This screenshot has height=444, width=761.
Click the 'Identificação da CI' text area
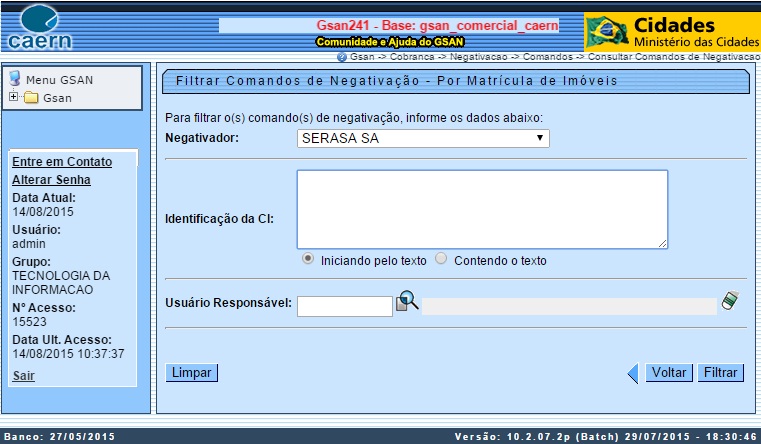click(x=482, y=209)
